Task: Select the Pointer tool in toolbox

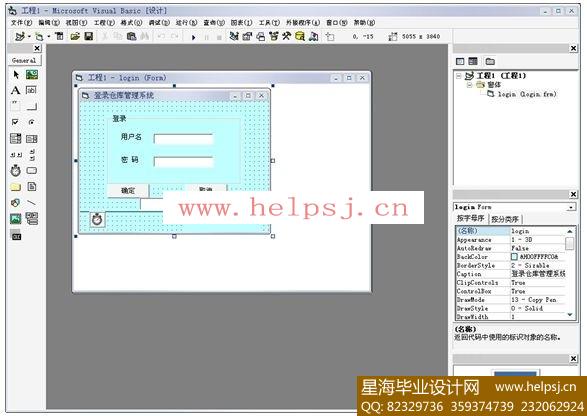Action: [x=16, y=75]
